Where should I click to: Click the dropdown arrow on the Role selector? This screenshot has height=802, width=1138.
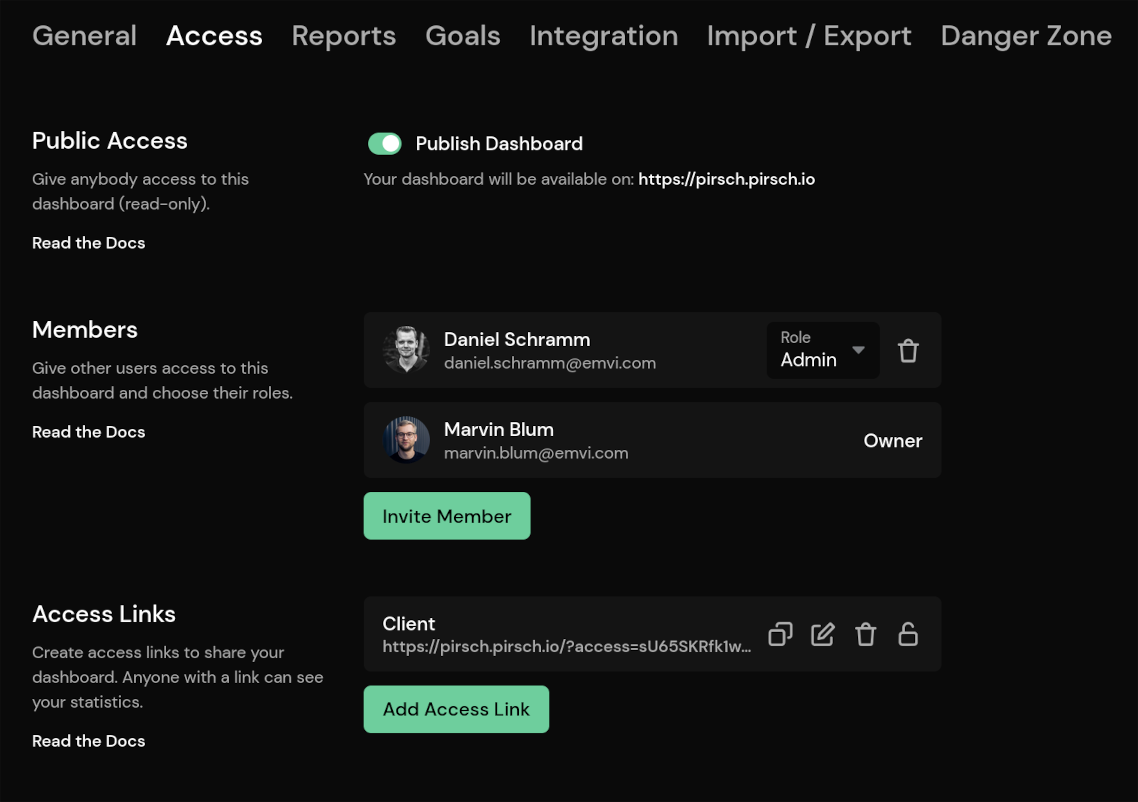point(858,351)
